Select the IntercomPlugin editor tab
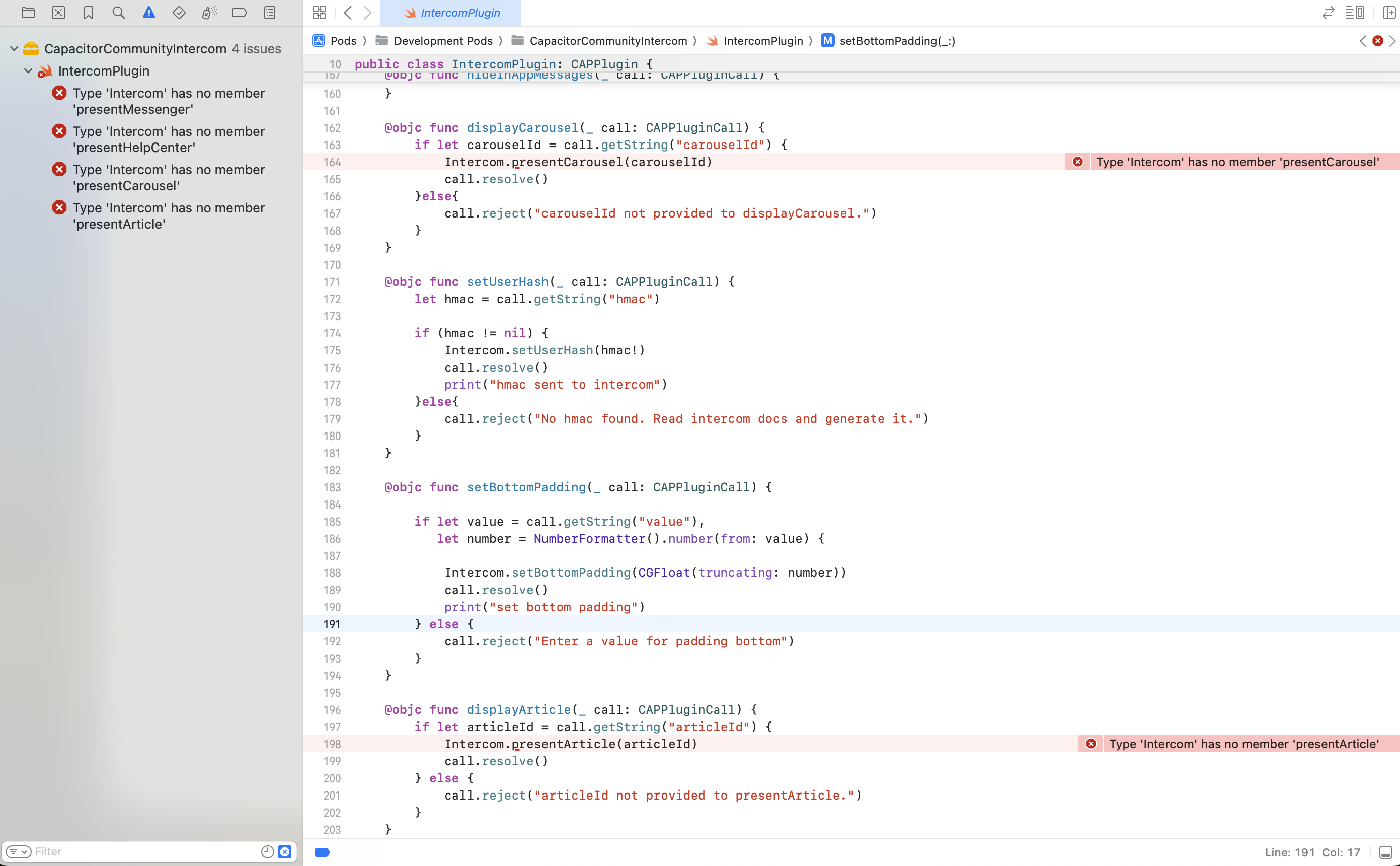 pos(450,13)
